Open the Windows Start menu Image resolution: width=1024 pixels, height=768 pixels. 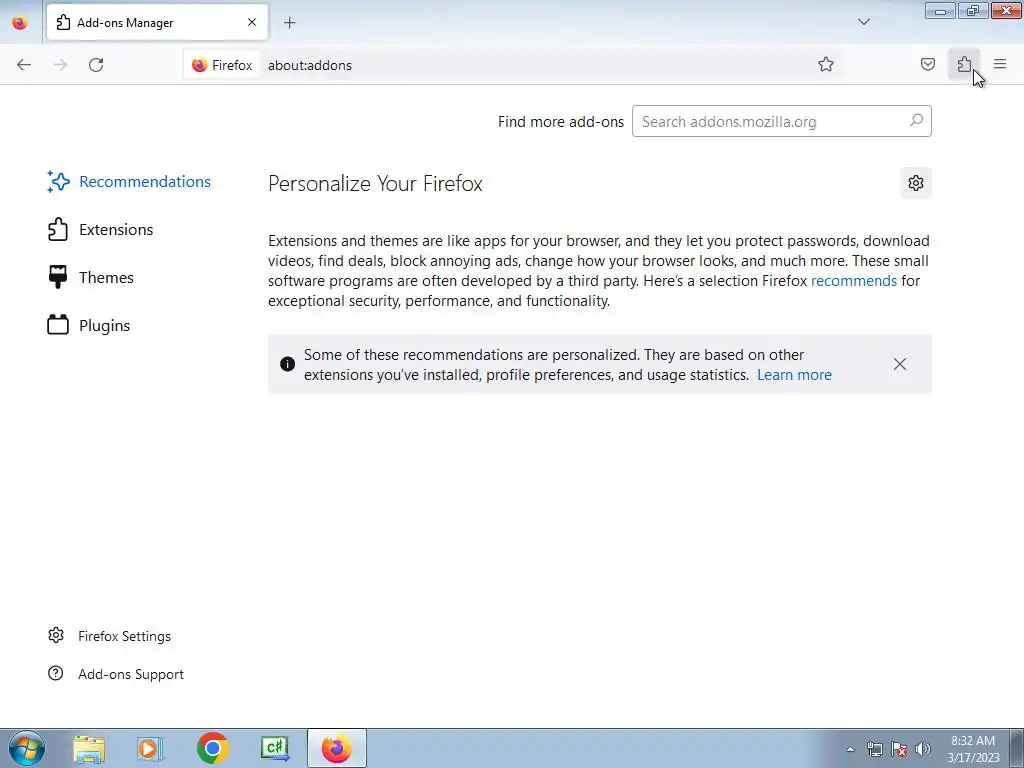[26, 748]
